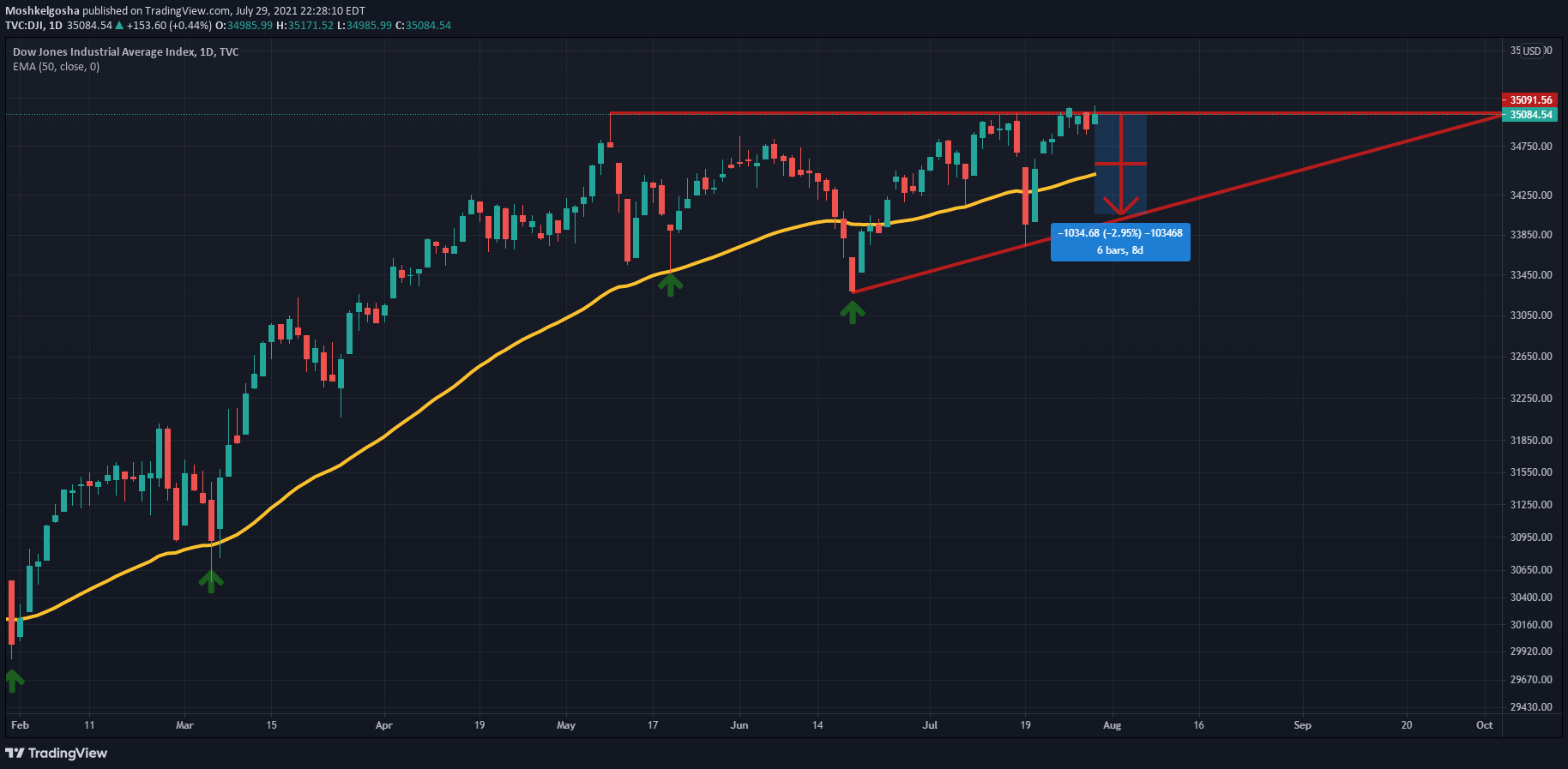Click the red 35091.56 price label
The height and width of the screenshot is (769, 1568).
[1529, 100]
